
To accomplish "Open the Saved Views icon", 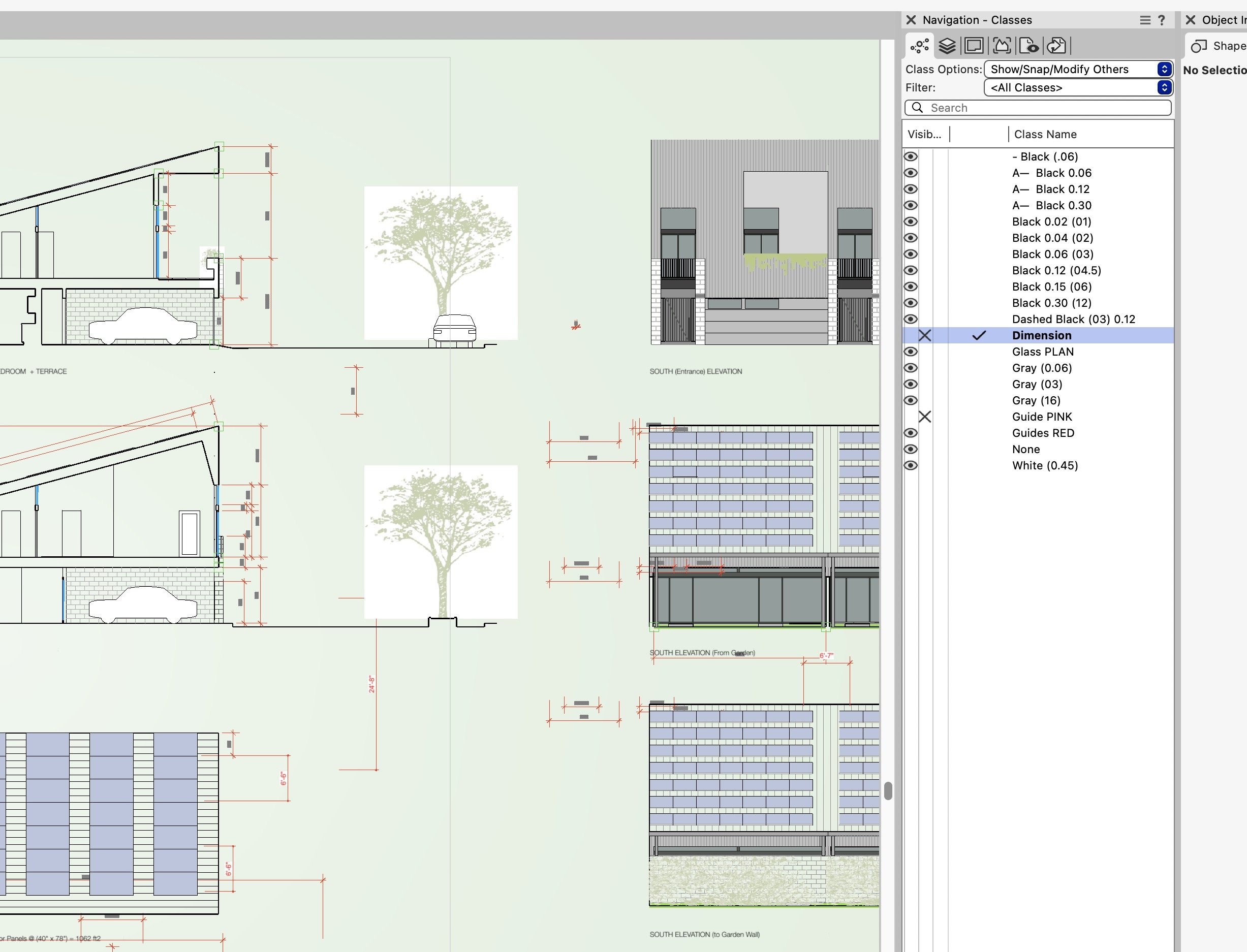I will (1030, 45).
